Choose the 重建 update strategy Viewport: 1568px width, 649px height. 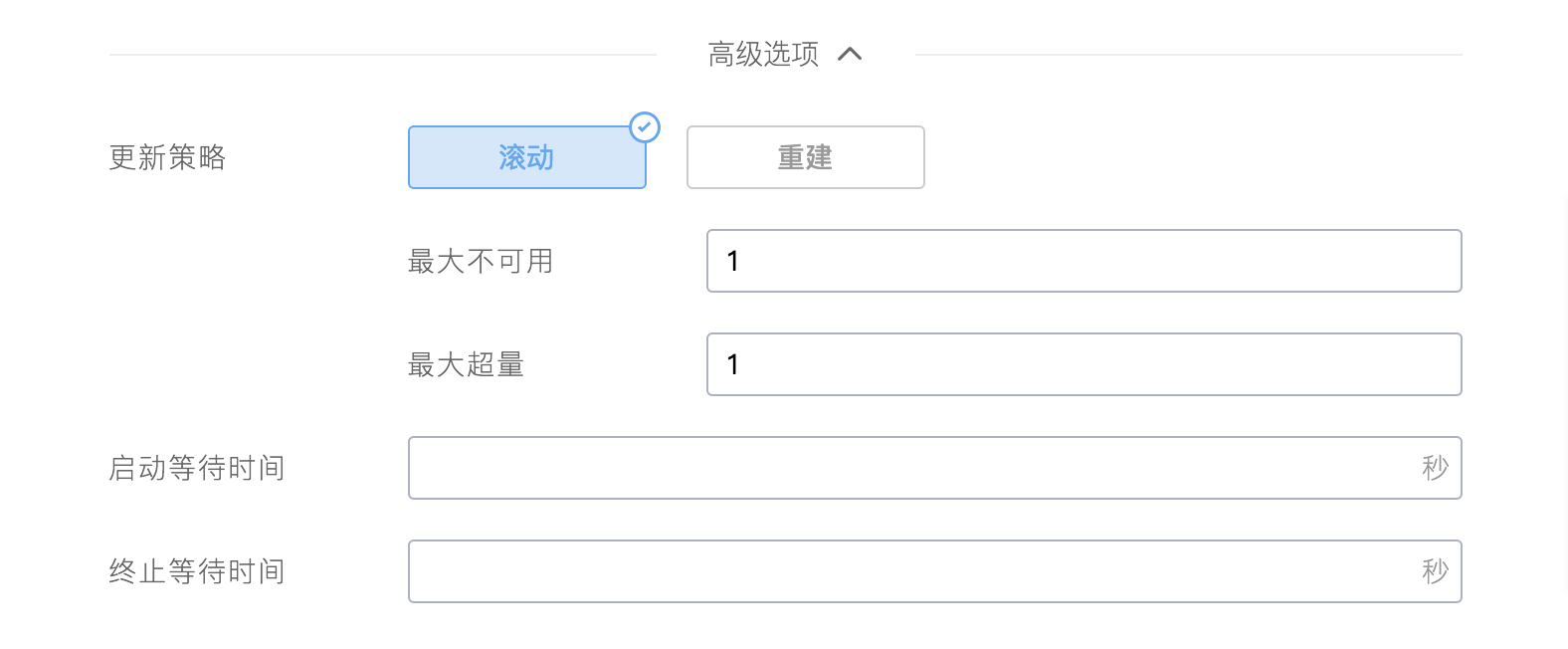(x=806, y=157)
